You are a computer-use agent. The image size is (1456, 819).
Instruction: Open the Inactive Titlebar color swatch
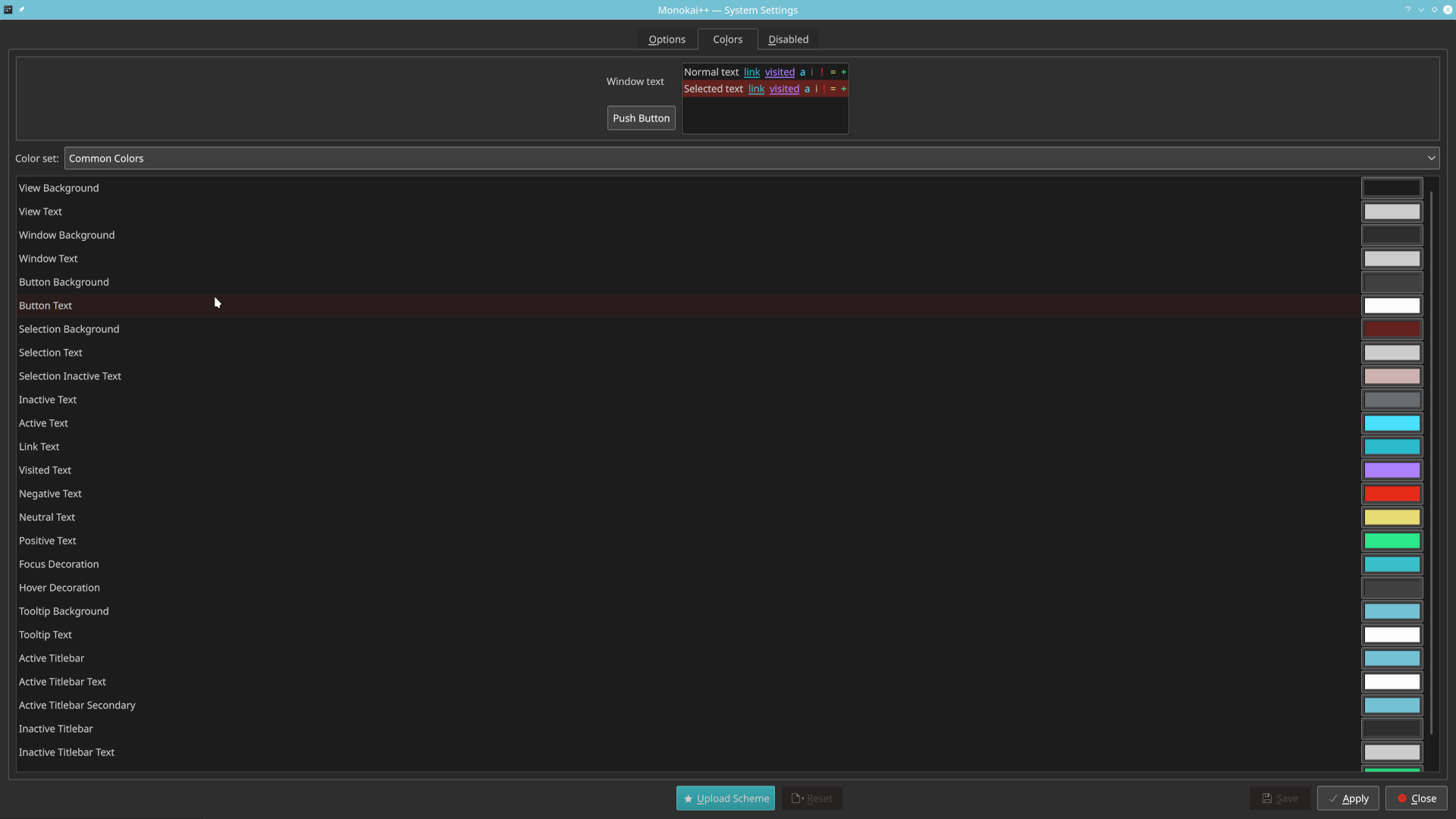click(x=1392, y=729)
